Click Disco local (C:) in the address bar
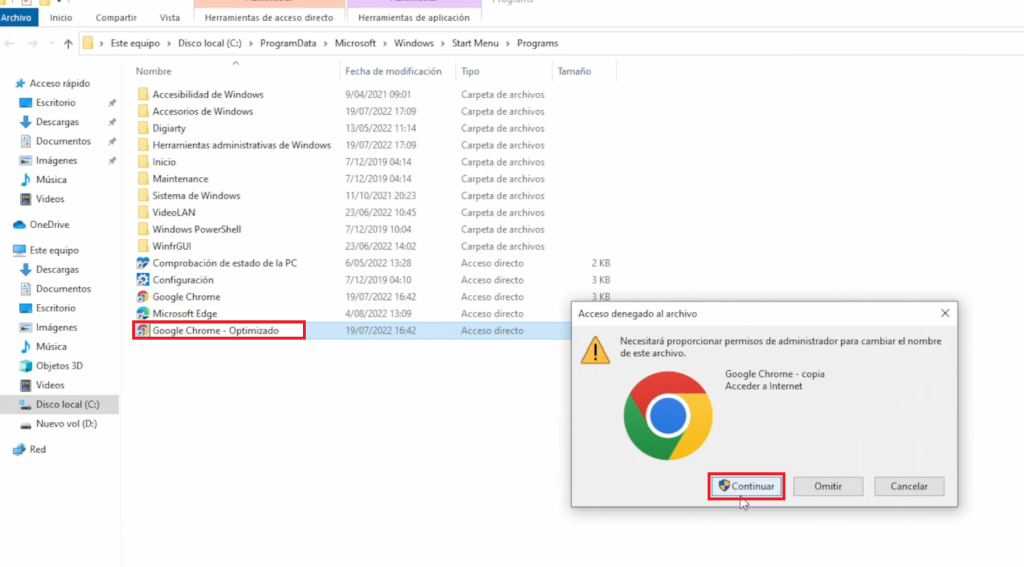The width and height of the screenshot is (1024, 567). click(210, 43)
